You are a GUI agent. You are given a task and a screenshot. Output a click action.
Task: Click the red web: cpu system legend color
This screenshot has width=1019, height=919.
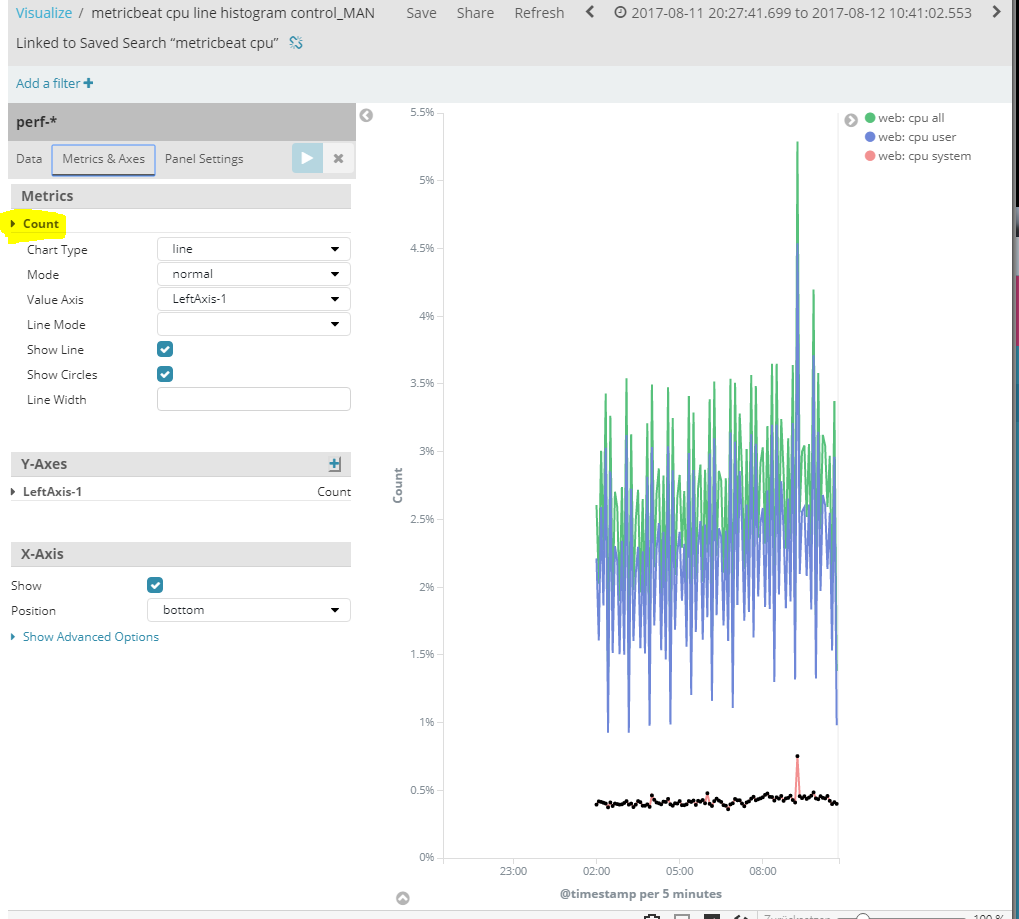870,156
